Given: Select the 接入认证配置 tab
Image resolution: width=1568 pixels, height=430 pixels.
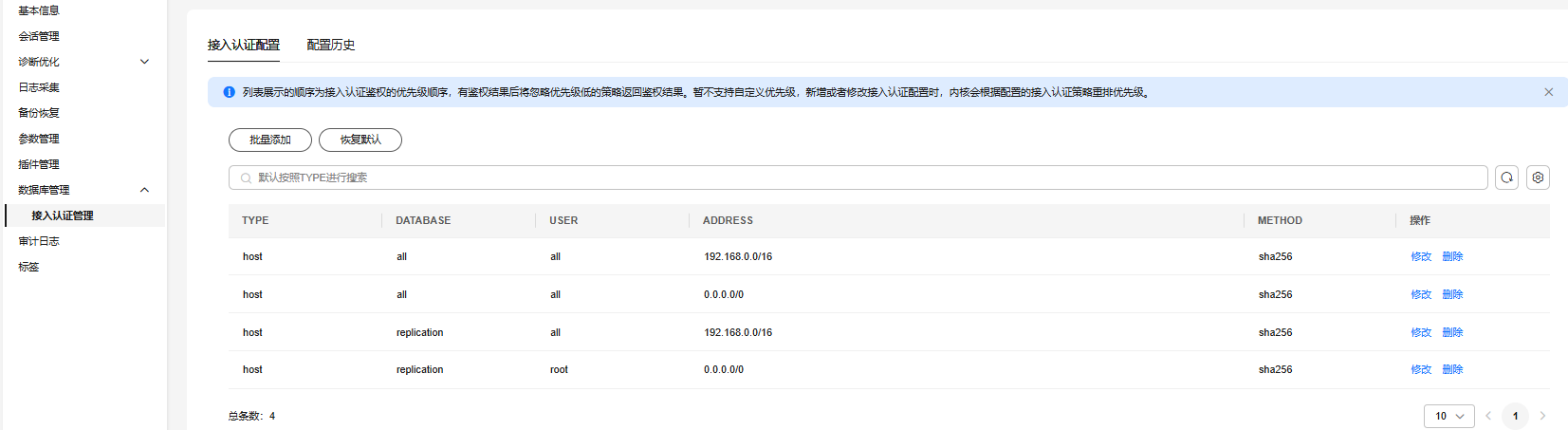Looking at the screenshot, I should (x=244, y=45).
